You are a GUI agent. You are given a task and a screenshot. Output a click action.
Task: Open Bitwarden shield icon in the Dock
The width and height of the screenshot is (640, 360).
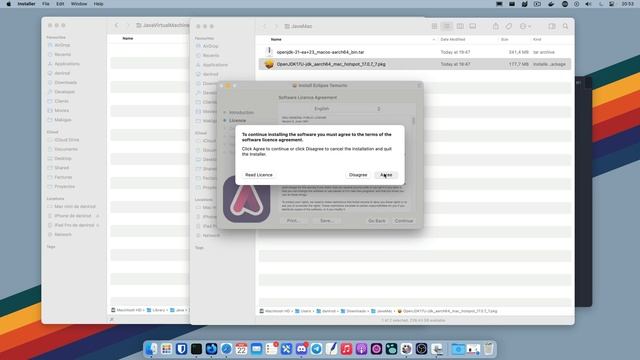click(182, 349)
